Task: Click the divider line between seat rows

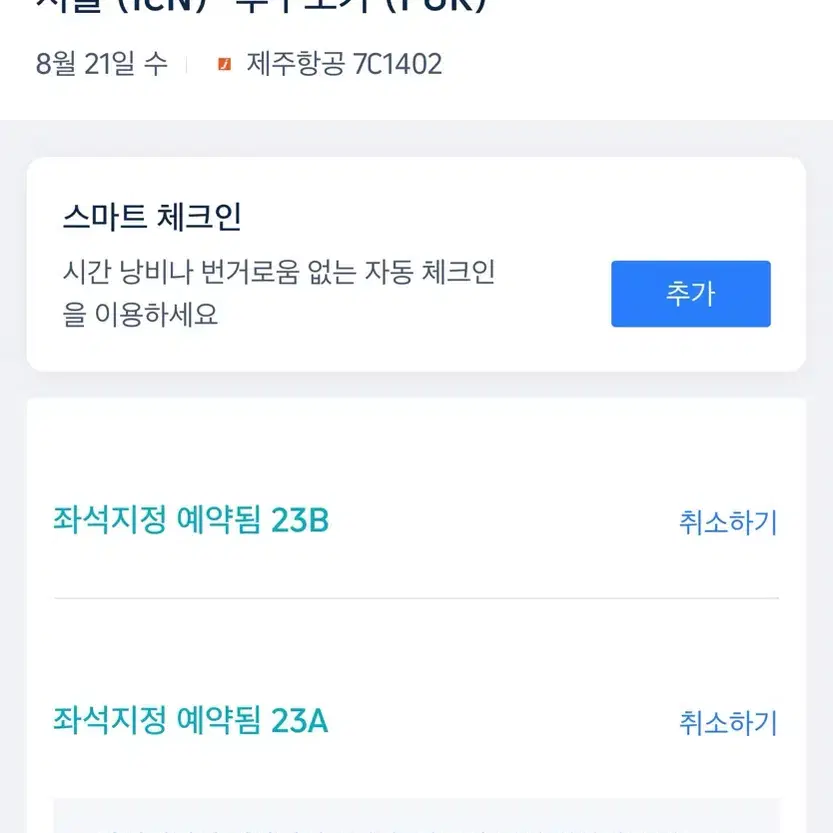Action: pyautogui.click(x=416, y=598)
